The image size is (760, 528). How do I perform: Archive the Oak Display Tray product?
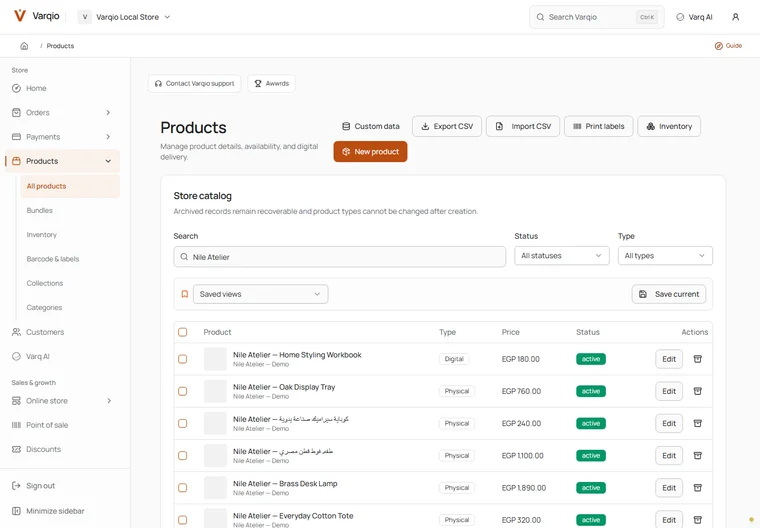(x=697, y=391)
